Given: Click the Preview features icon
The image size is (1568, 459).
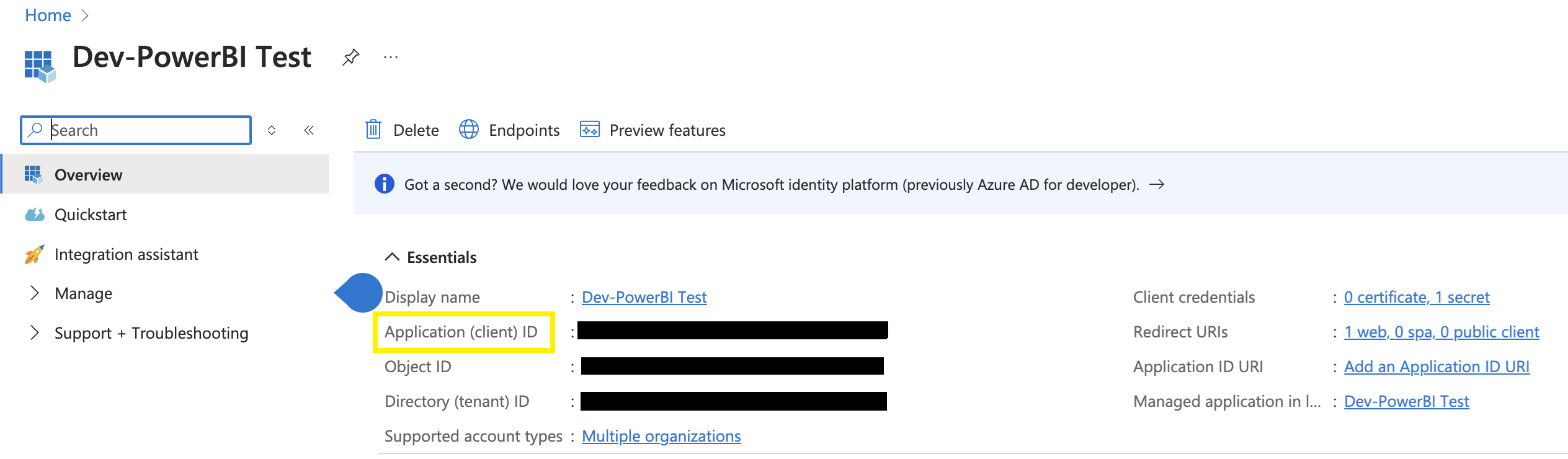Looking at the screenshot, I should point(589,130).
